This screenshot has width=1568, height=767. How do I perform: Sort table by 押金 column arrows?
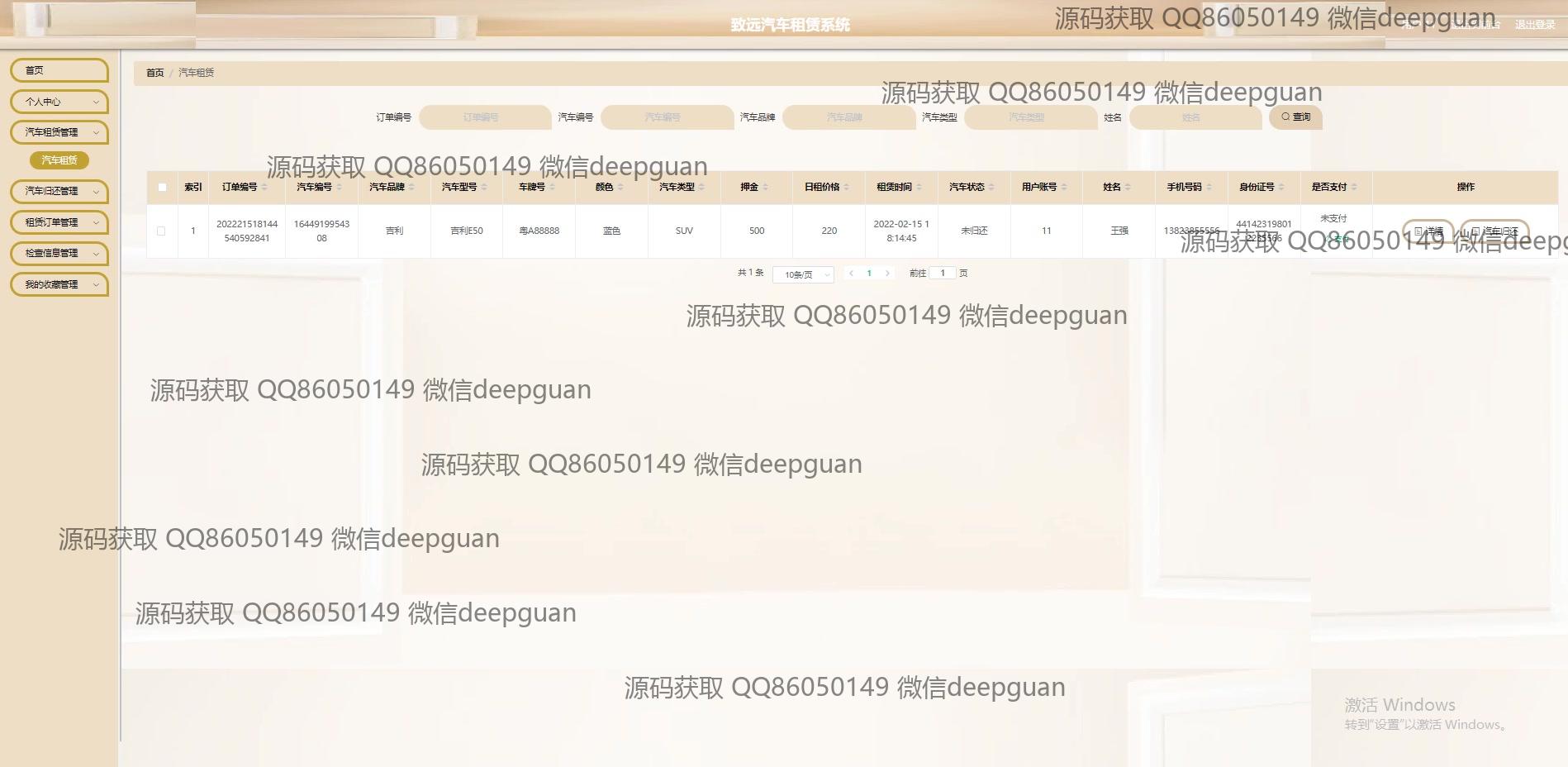click(765, 188)
